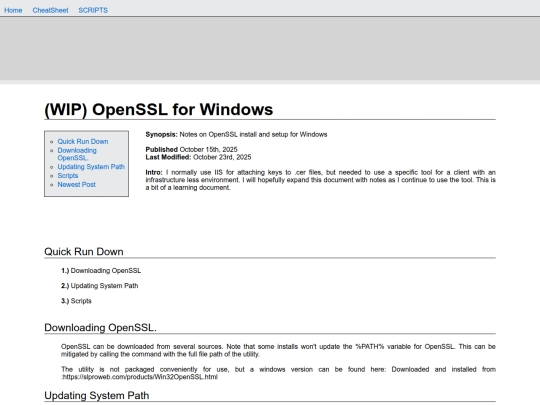Open the CheatSheet navigation link

tap(50, 10)
